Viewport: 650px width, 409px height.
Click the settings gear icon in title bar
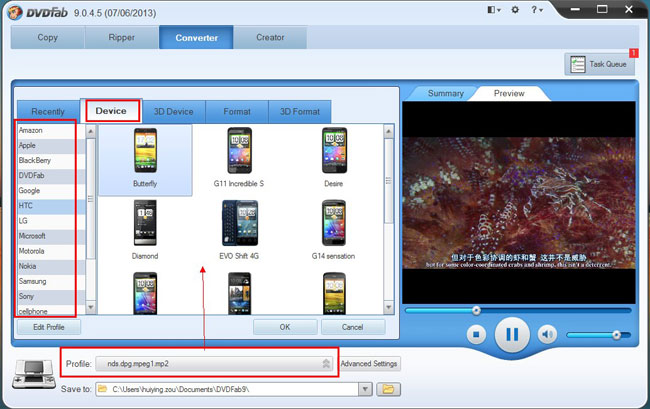(515, 10)
